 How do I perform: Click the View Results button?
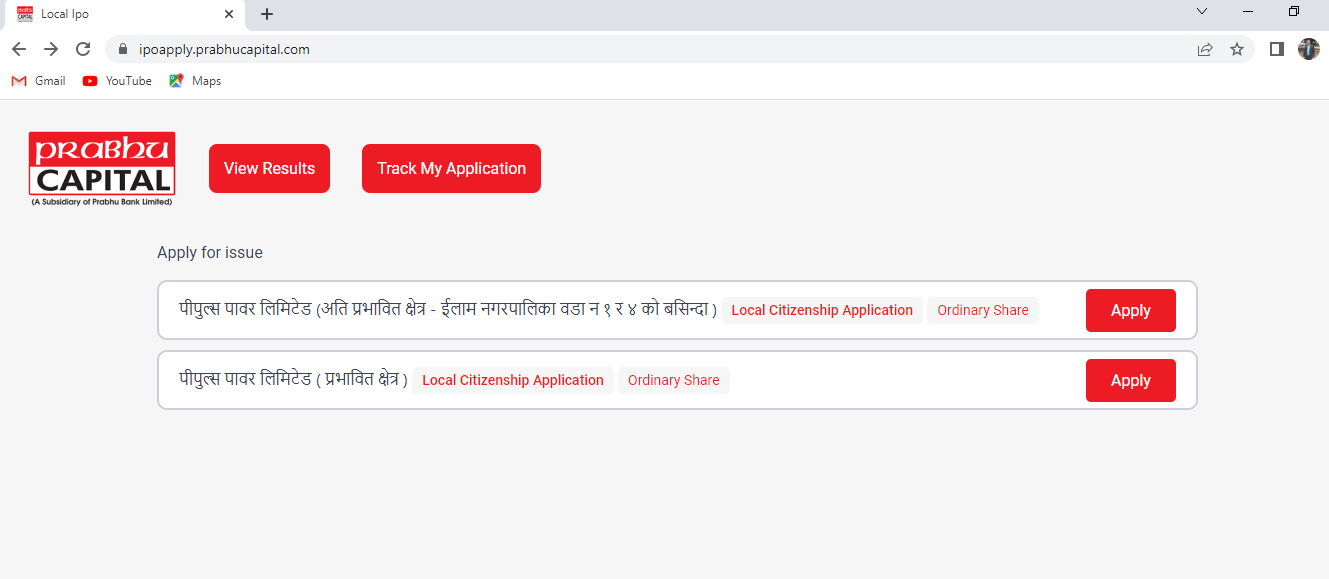tap(269, 168)
